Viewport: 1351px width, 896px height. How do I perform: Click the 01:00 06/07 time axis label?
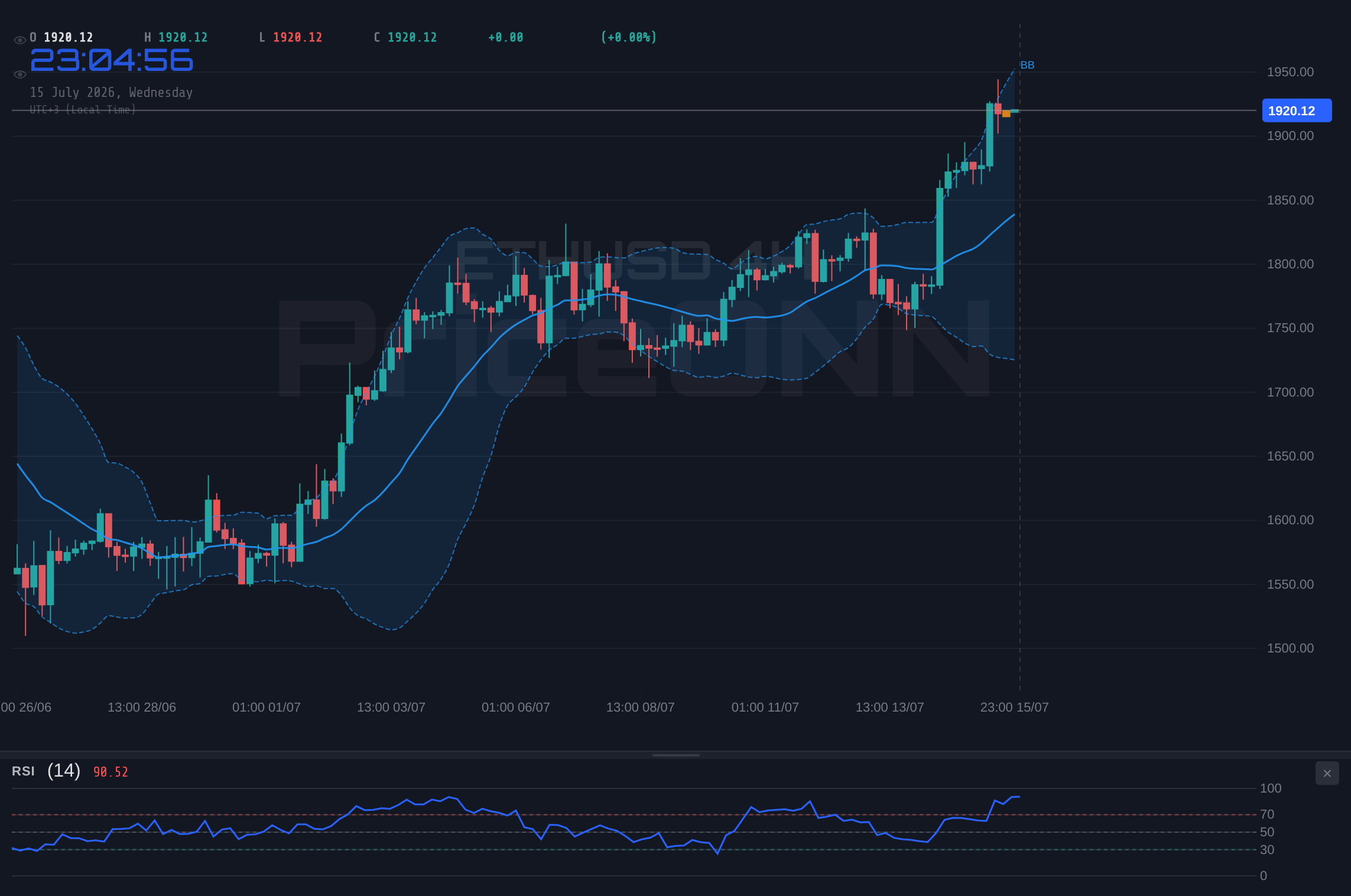point(516,707)
